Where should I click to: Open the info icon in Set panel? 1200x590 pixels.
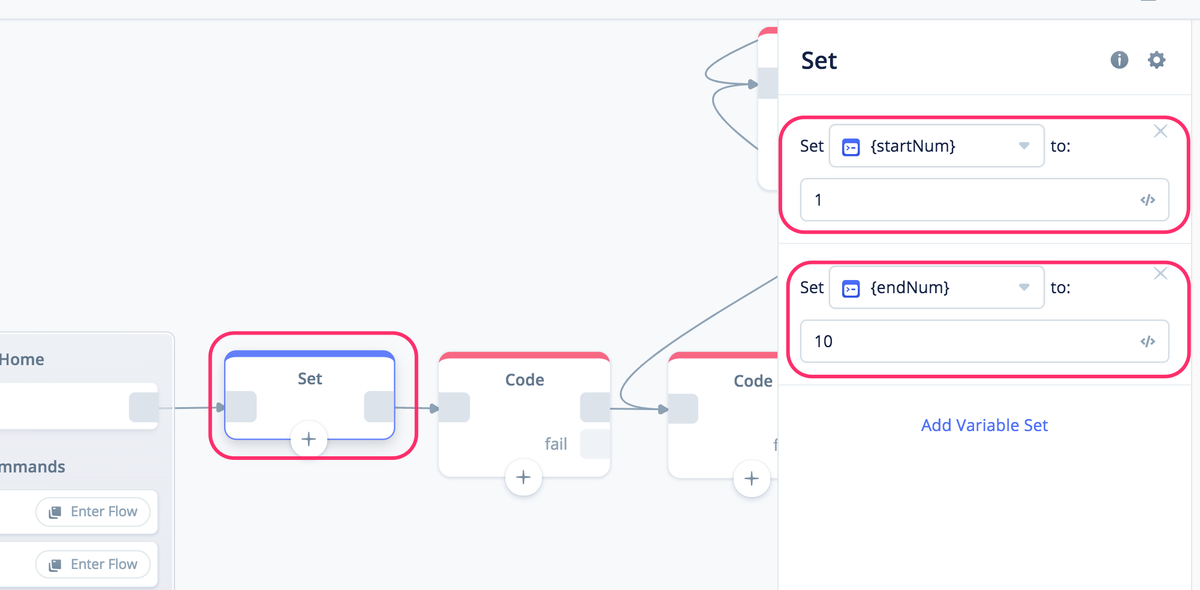pos(1119,60)
